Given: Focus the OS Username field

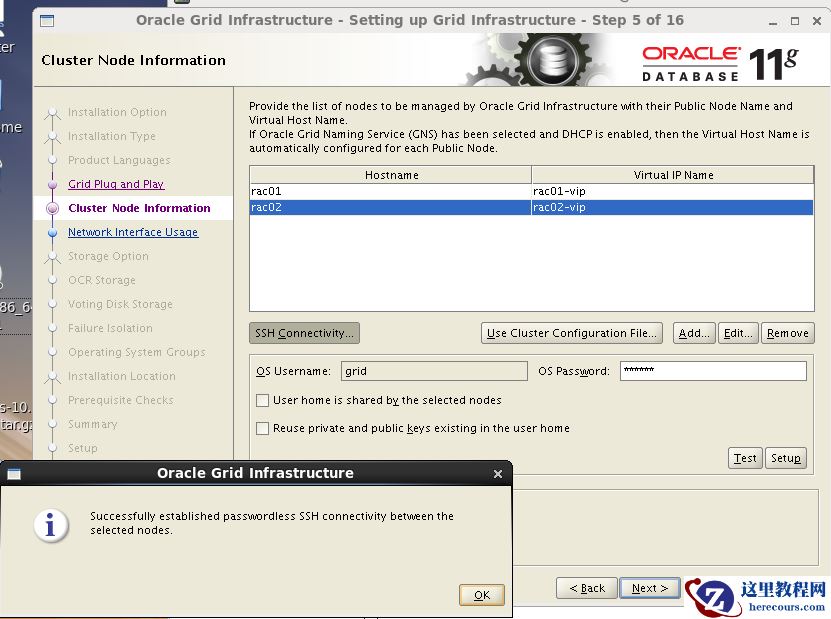Looking at the screenshot, I should point(434,371).
